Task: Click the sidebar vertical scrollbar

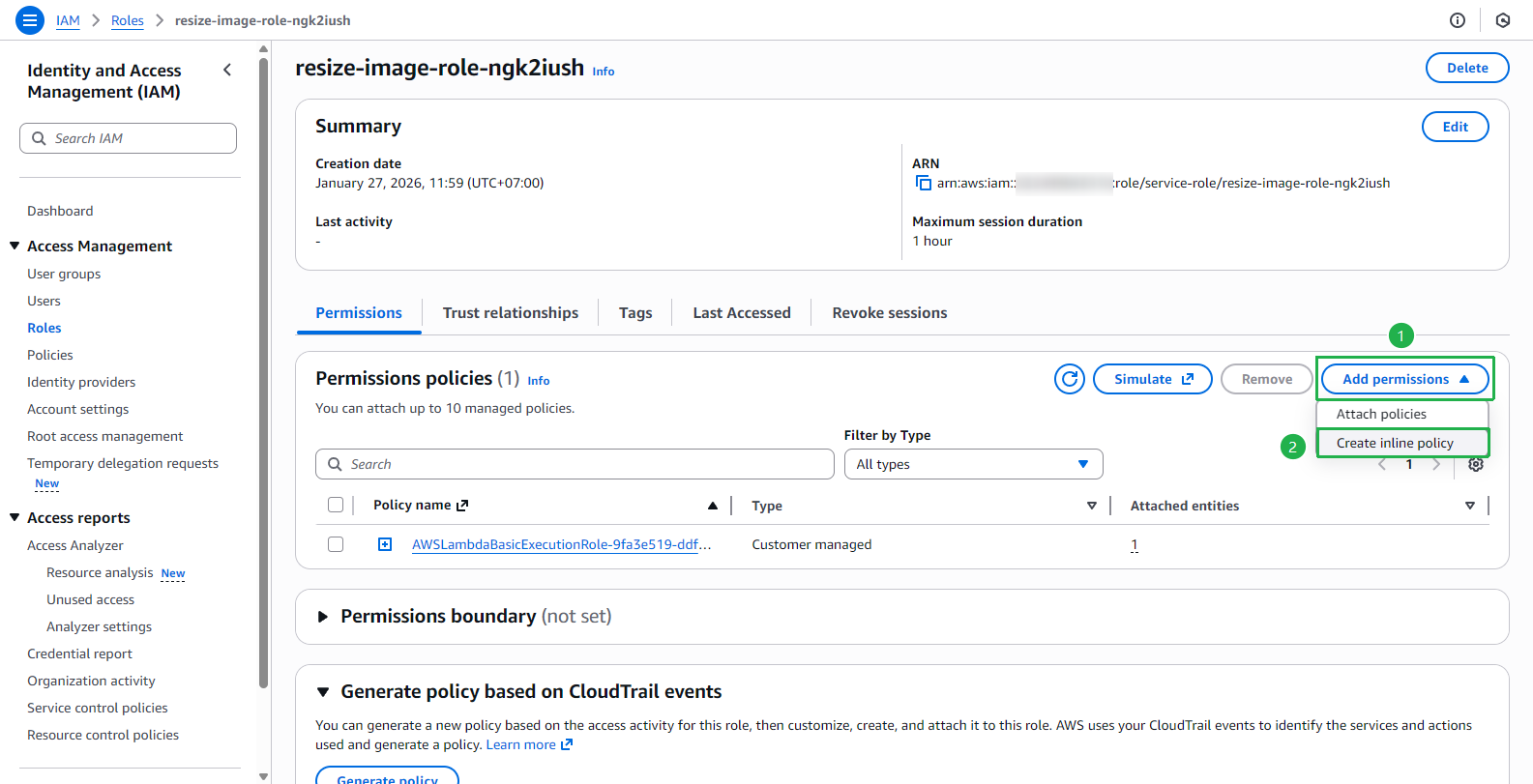Action: click(264, 372)
